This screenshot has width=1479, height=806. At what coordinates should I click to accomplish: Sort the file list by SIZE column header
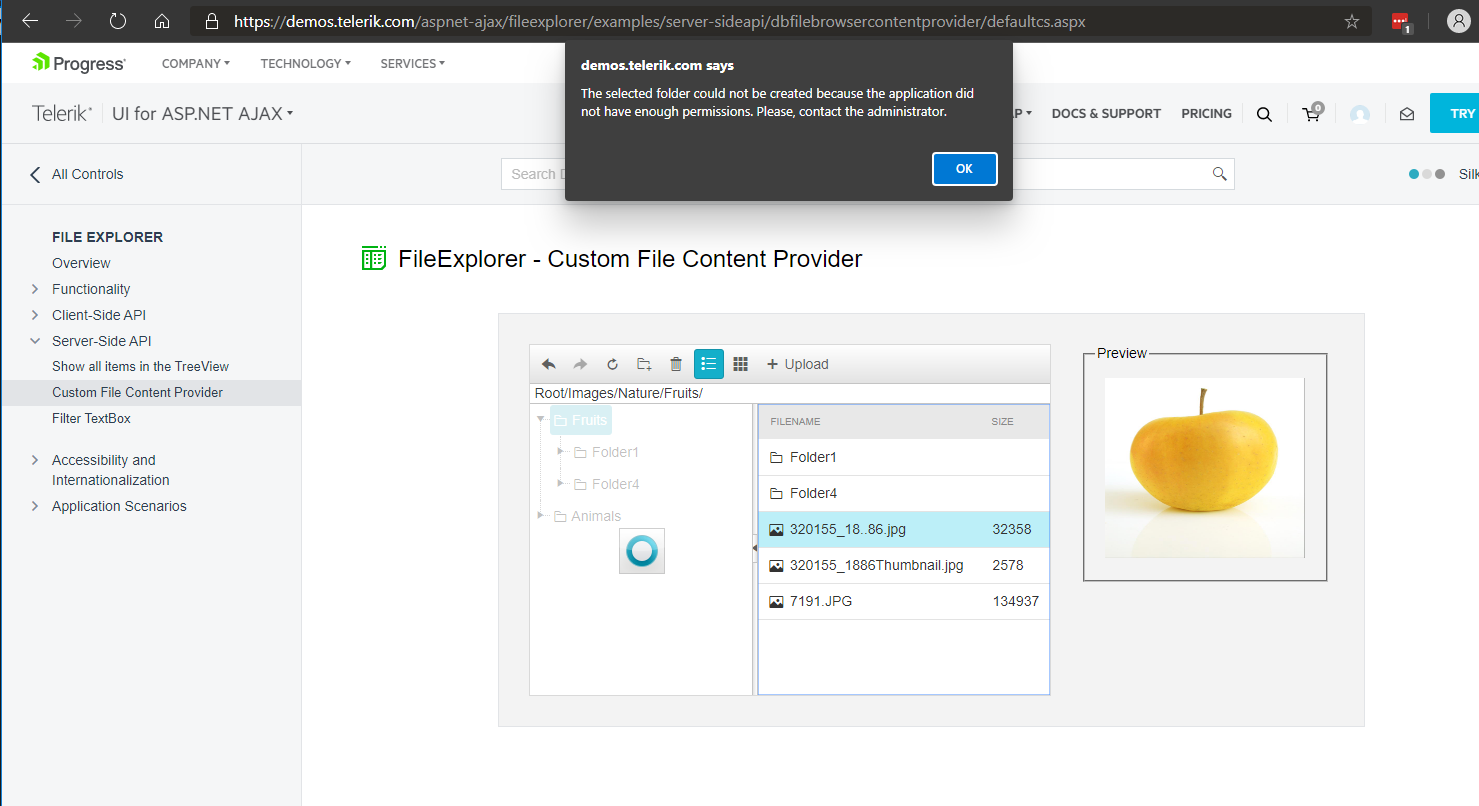point(1002,422)
